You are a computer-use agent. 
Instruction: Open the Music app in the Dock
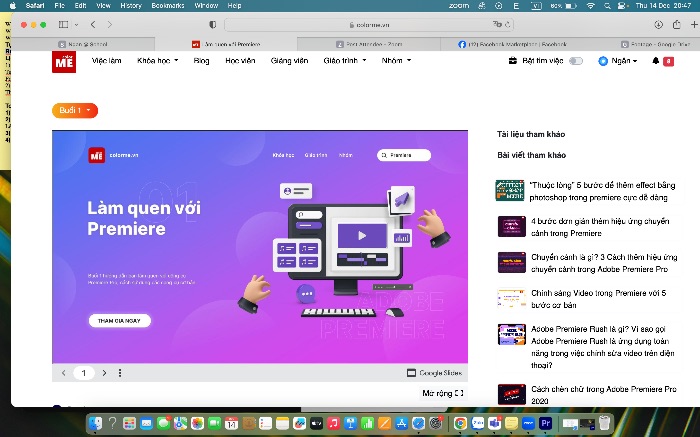click(x=333, y=422)
